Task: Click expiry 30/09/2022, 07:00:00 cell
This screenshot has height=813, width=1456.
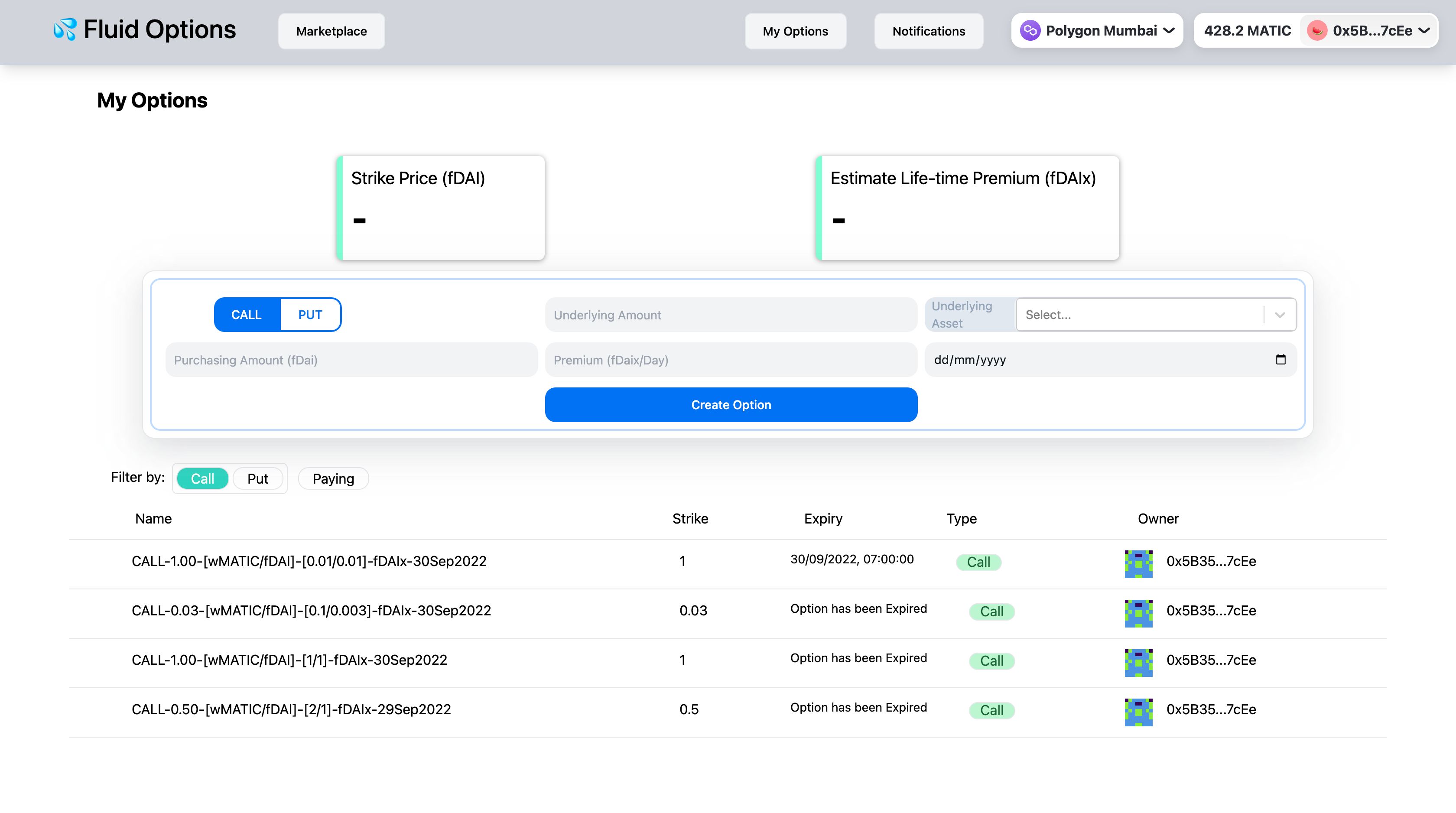Action: (x=852, y=559)
